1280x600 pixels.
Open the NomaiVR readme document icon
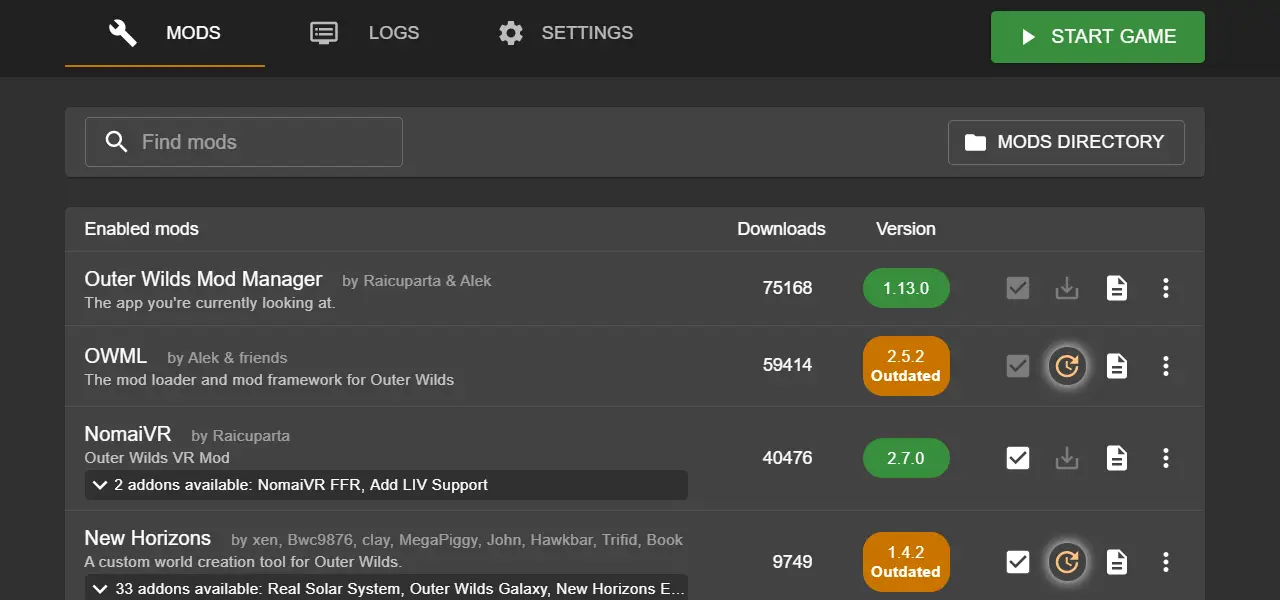[x=1116, y=458]
